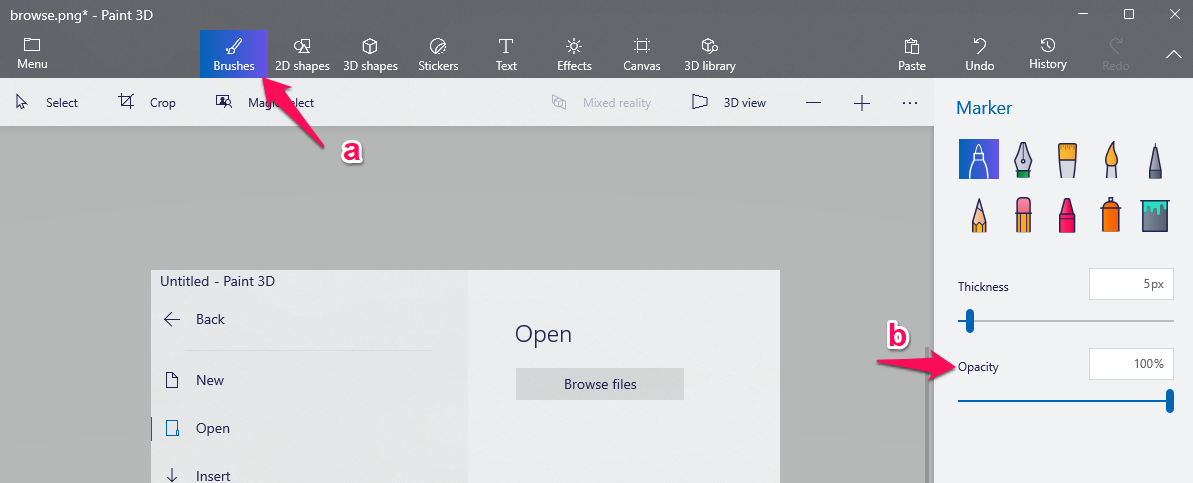Switch to the Stickers tab
Viewport: 1193px width, 483px height.
tap(438, 54)
